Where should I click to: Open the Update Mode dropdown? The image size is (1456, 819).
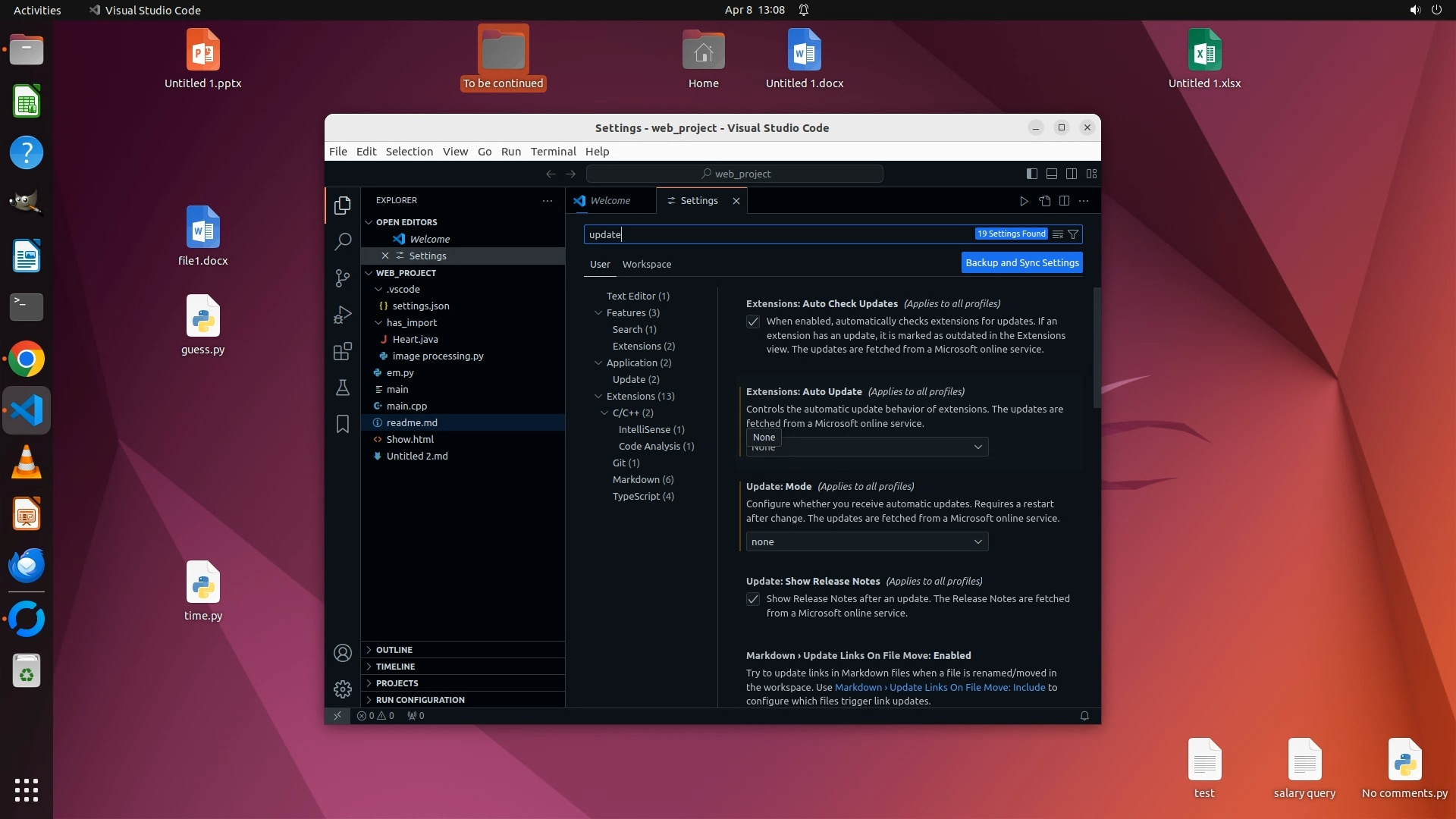[x=867, y=541]
